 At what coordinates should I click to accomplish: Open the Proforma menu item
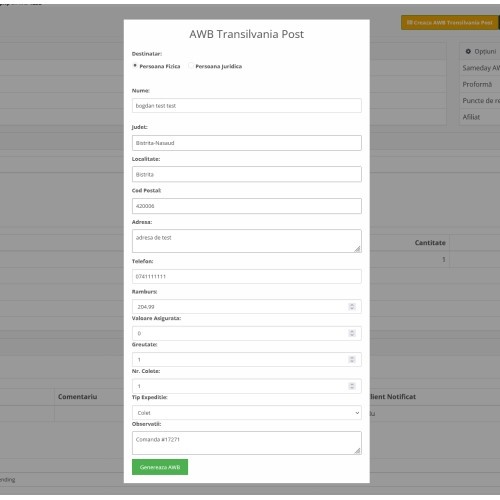477,84
